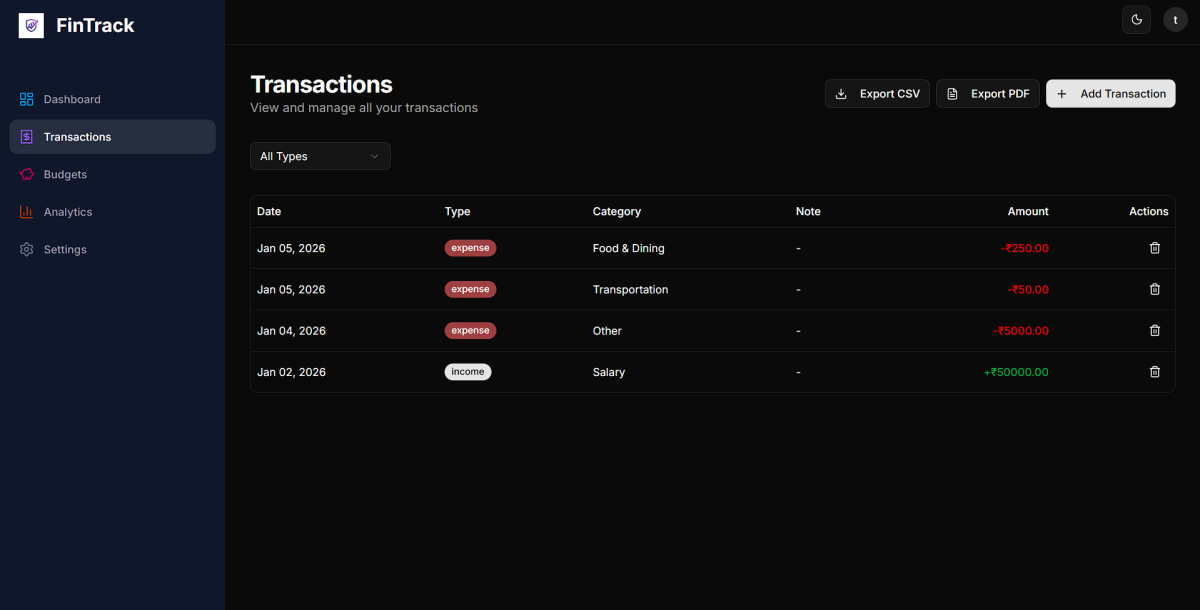Delete the Transportation expense row
The width and height of the screenshot is (1200, 610).
tap(1154, 289)
